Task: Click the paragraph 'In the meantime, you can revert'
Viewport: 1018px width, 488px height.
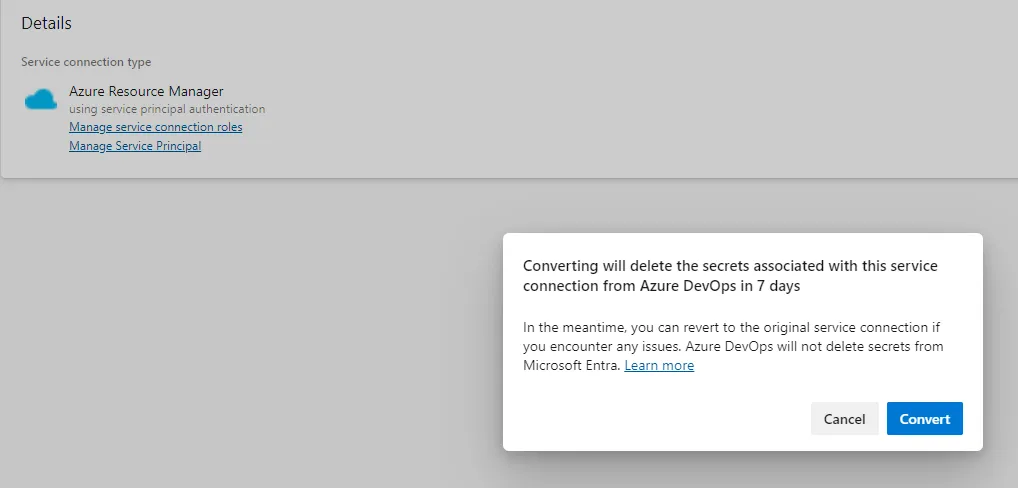Action: (733, 347)
